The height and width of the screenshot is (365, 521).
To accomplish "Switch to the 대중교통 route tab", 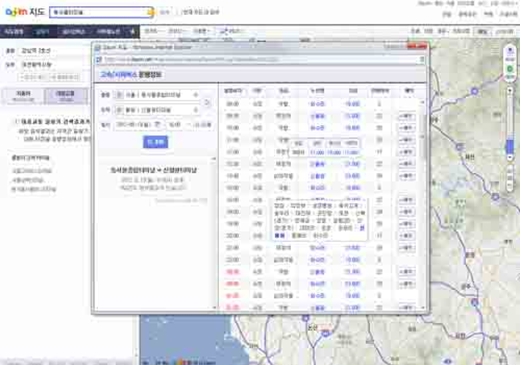I will [x=66, y=96].
